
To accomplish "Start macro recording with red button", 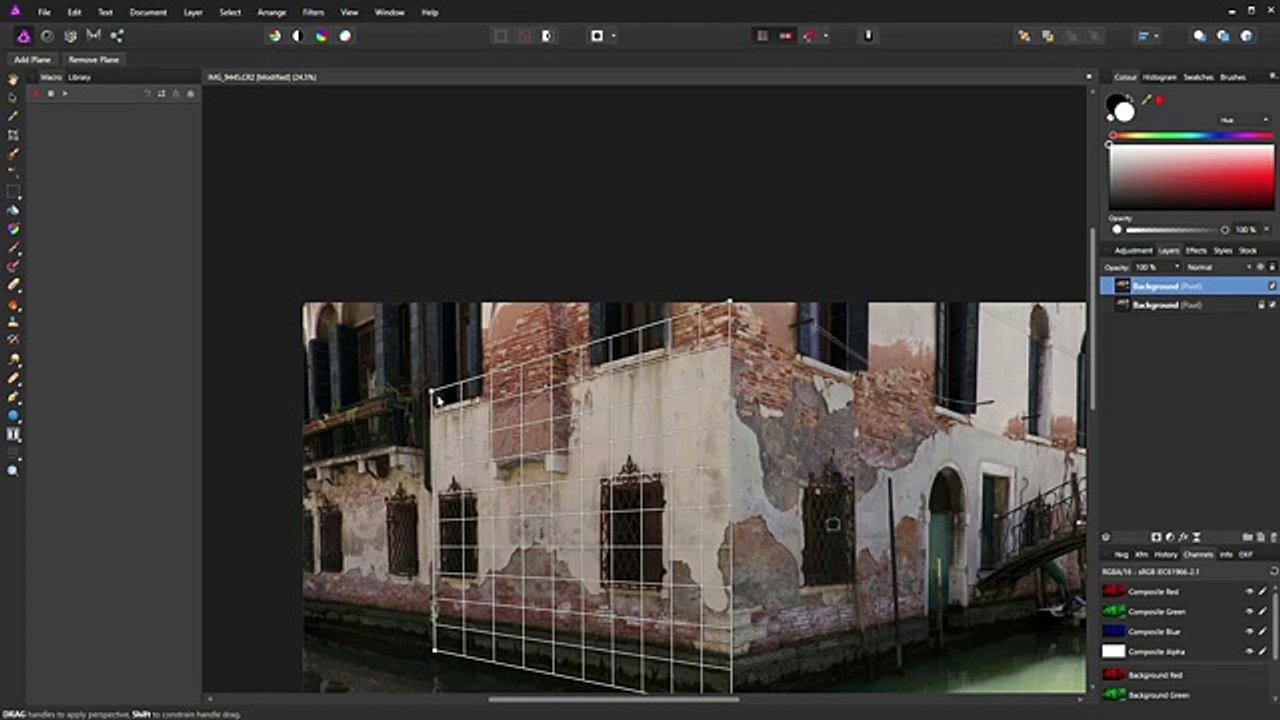I will [x=36, y=94].
